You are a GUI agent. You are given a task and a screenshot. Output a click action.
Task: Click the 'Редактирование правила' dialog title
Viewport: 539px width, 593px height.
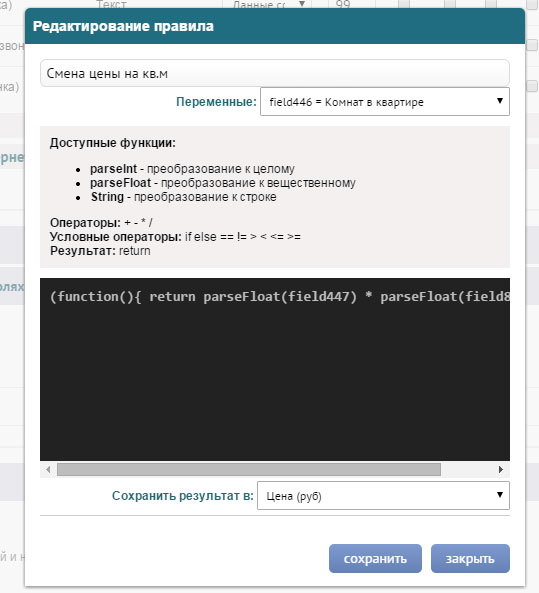123,26
